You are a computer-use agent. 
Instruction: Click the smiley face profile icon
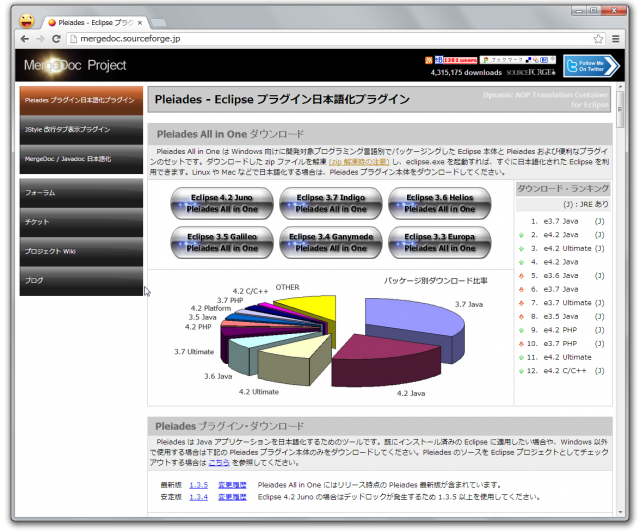click(x=27, y=21)
